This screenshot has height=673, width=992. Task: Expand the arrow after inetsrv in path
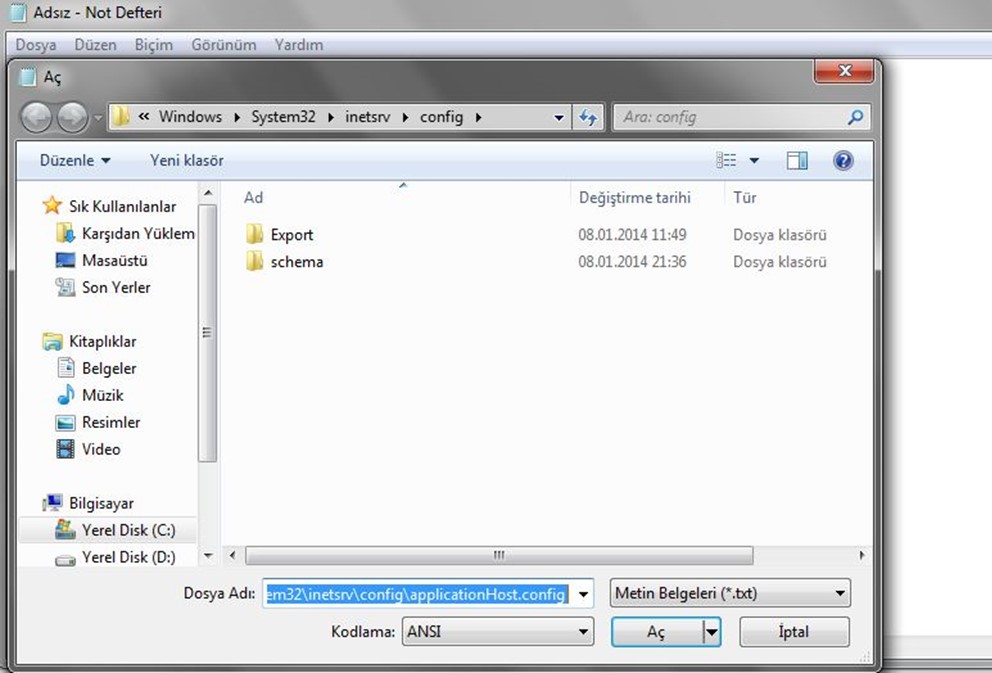[x=406, y=117]
